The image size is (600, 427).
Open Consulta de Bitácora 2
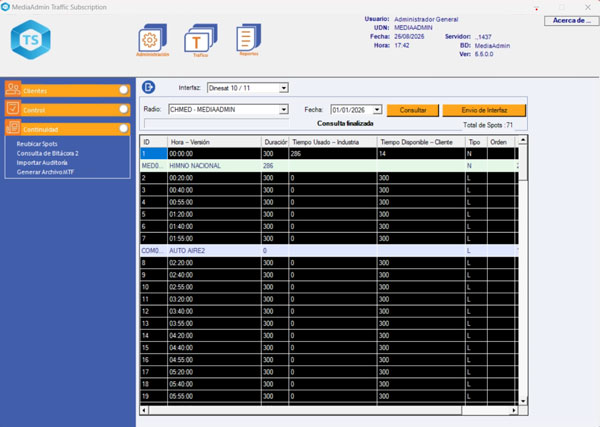click(47, 154)
